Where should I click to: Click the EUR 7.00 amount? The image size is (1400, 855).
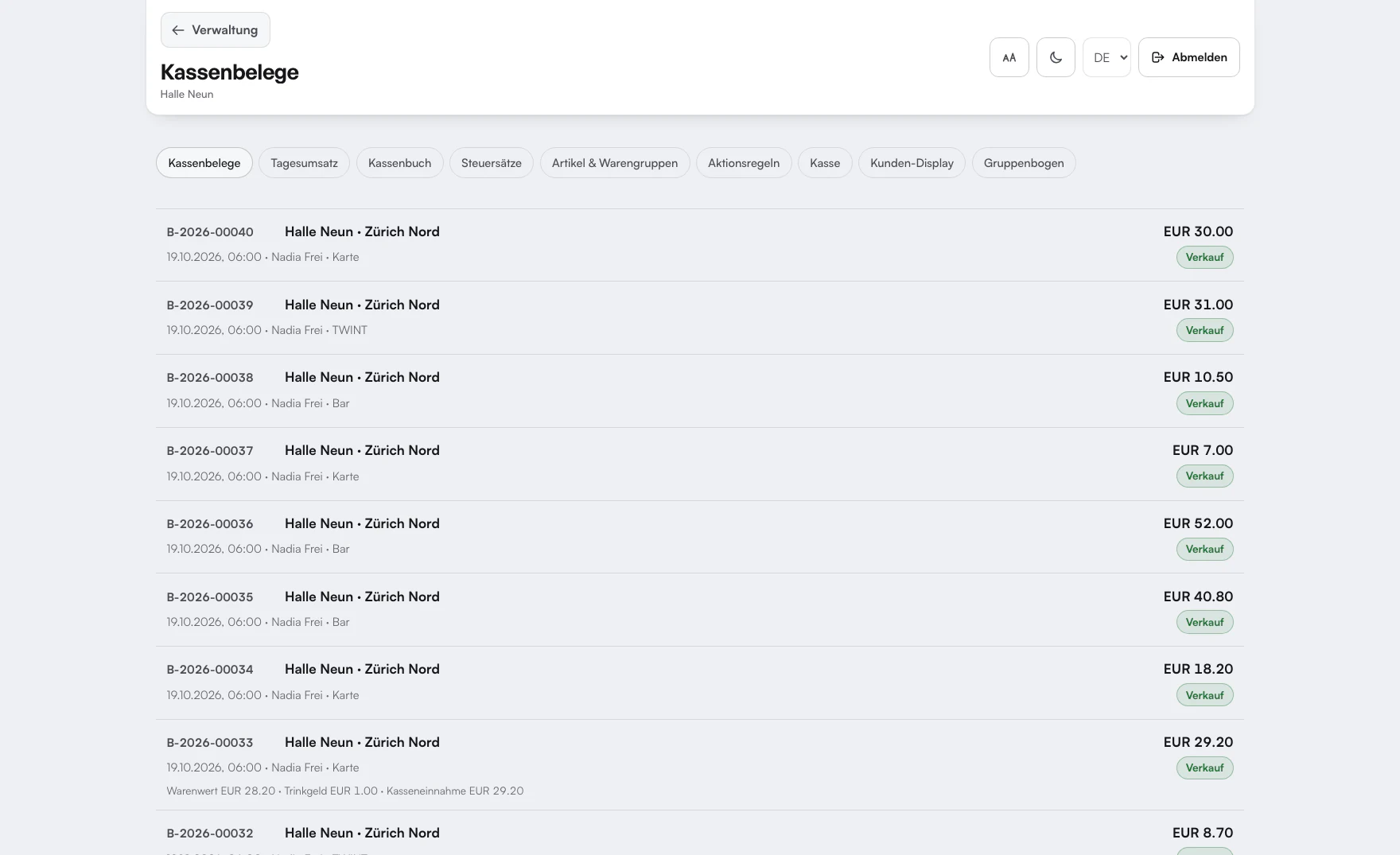[1203, 450]
